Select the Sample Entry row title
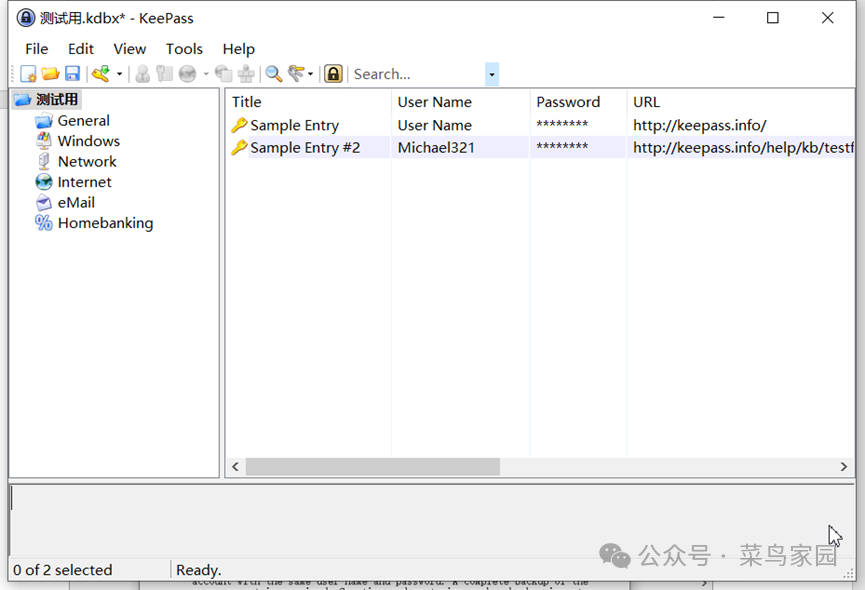The image size is (865, 590). [x=295, y=125]
